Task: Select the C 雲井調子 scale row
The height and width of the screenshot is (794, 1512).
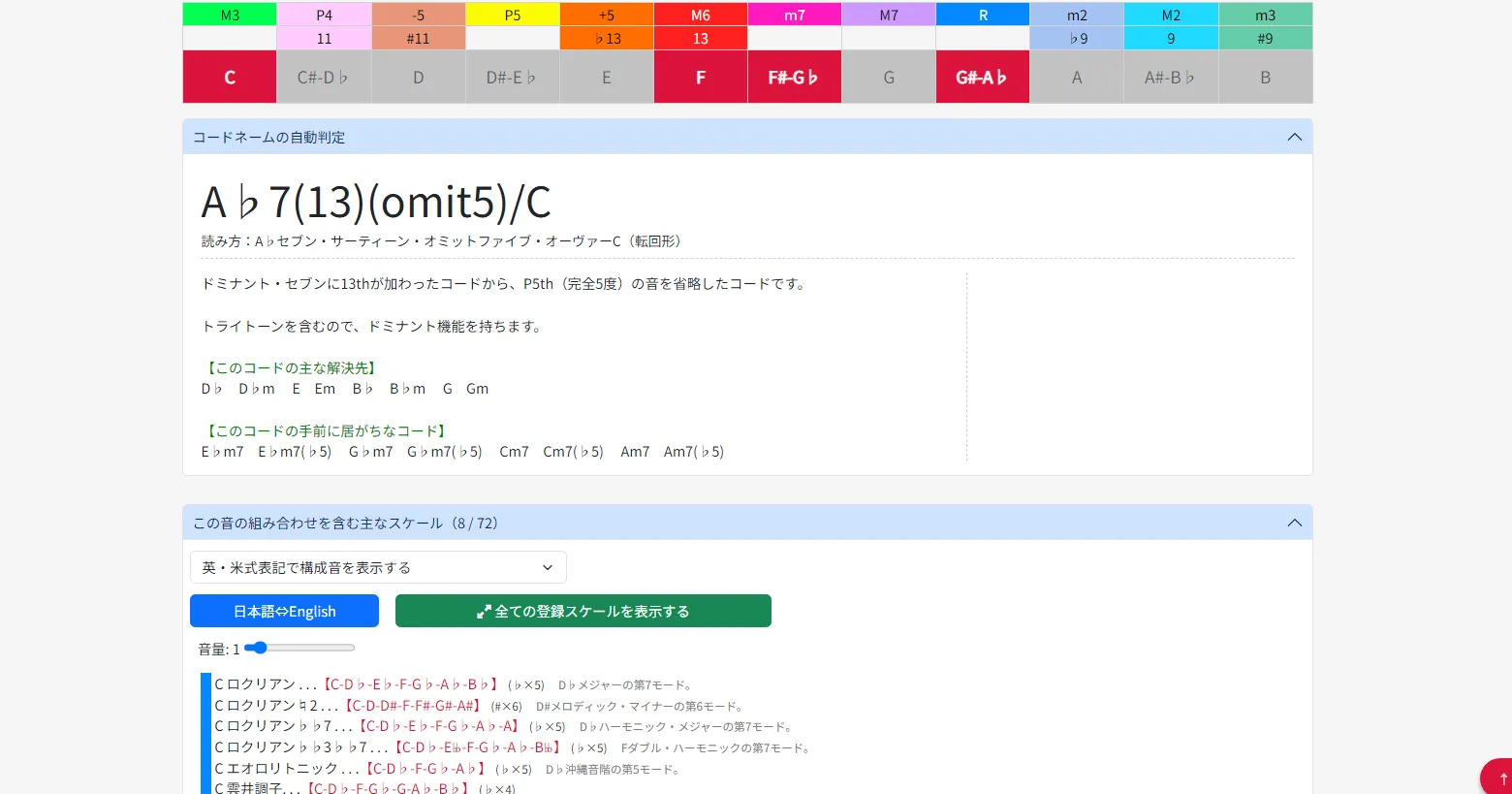Action: click(365, 788)
